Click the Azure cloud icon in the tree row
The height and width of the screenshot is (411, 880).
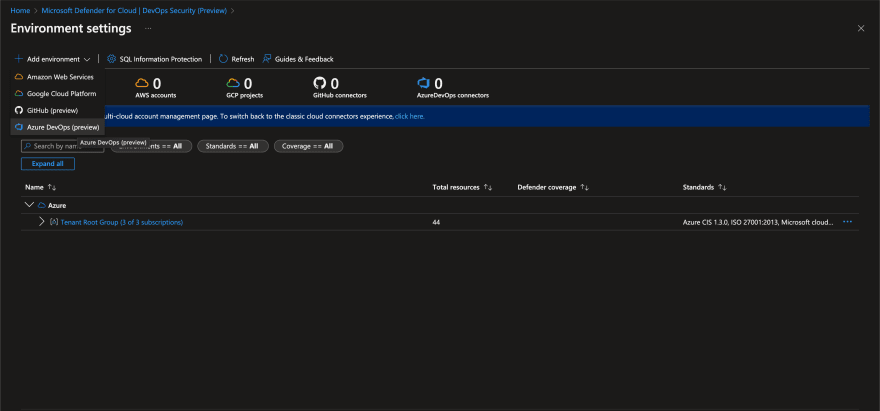[42, 206]
